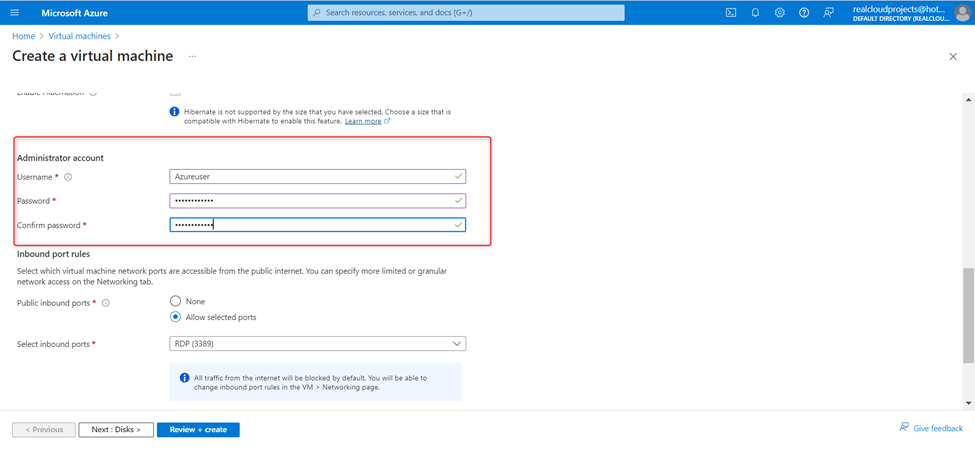Click Next : Disks button

(116, 430)
